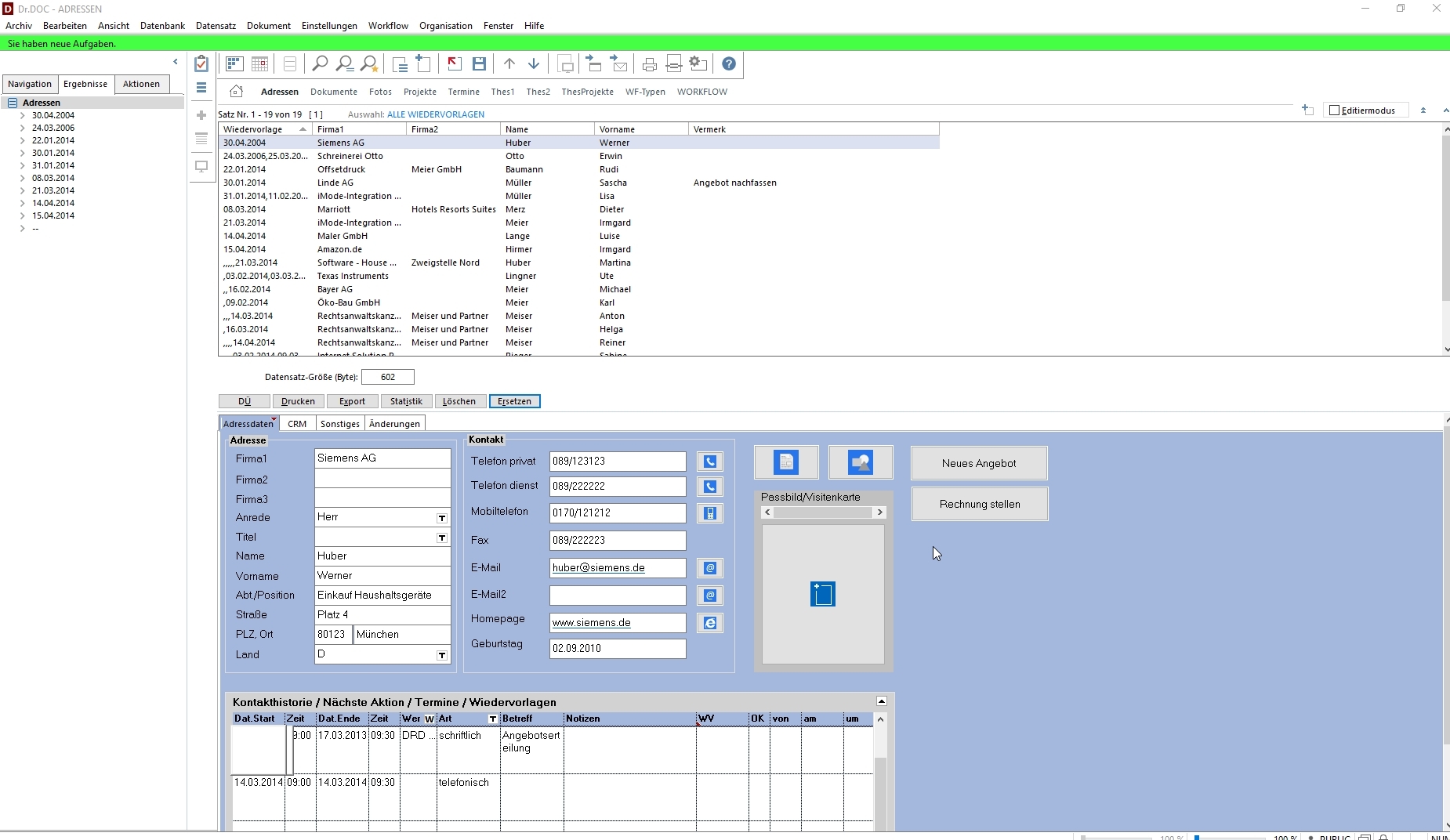The width and height of the screenshot is (1450, 840).
Task: Open homepage with the browser icon
Action: [x=710, y=624]
